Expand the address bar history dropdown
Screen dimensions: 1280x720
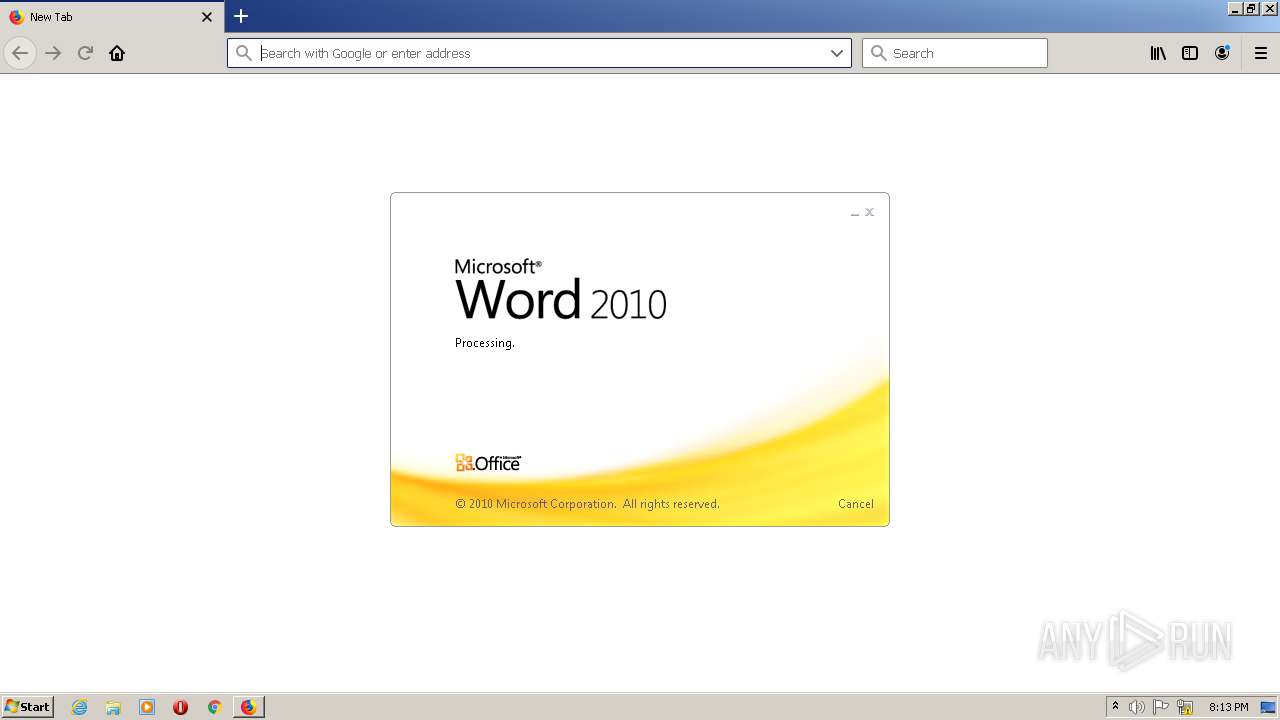click(837, 53)
